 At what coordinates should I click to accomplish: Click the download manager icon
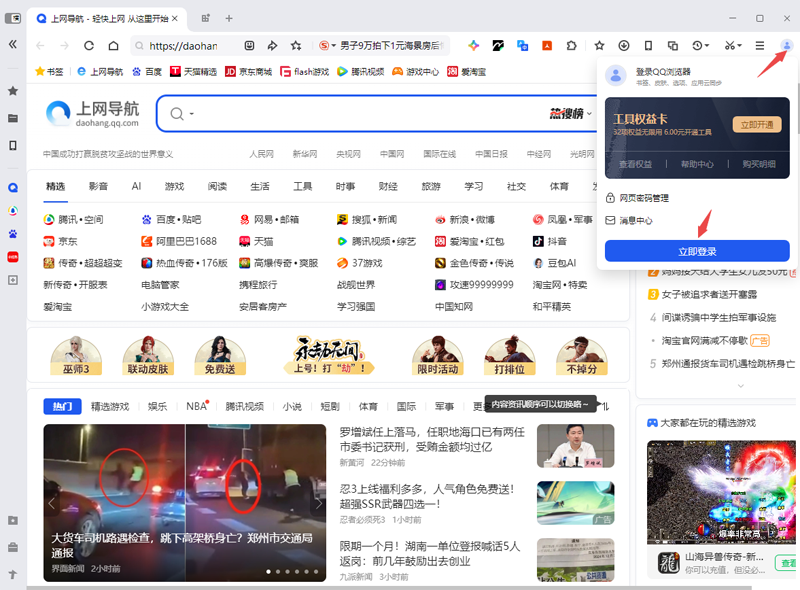pos(624,46)
